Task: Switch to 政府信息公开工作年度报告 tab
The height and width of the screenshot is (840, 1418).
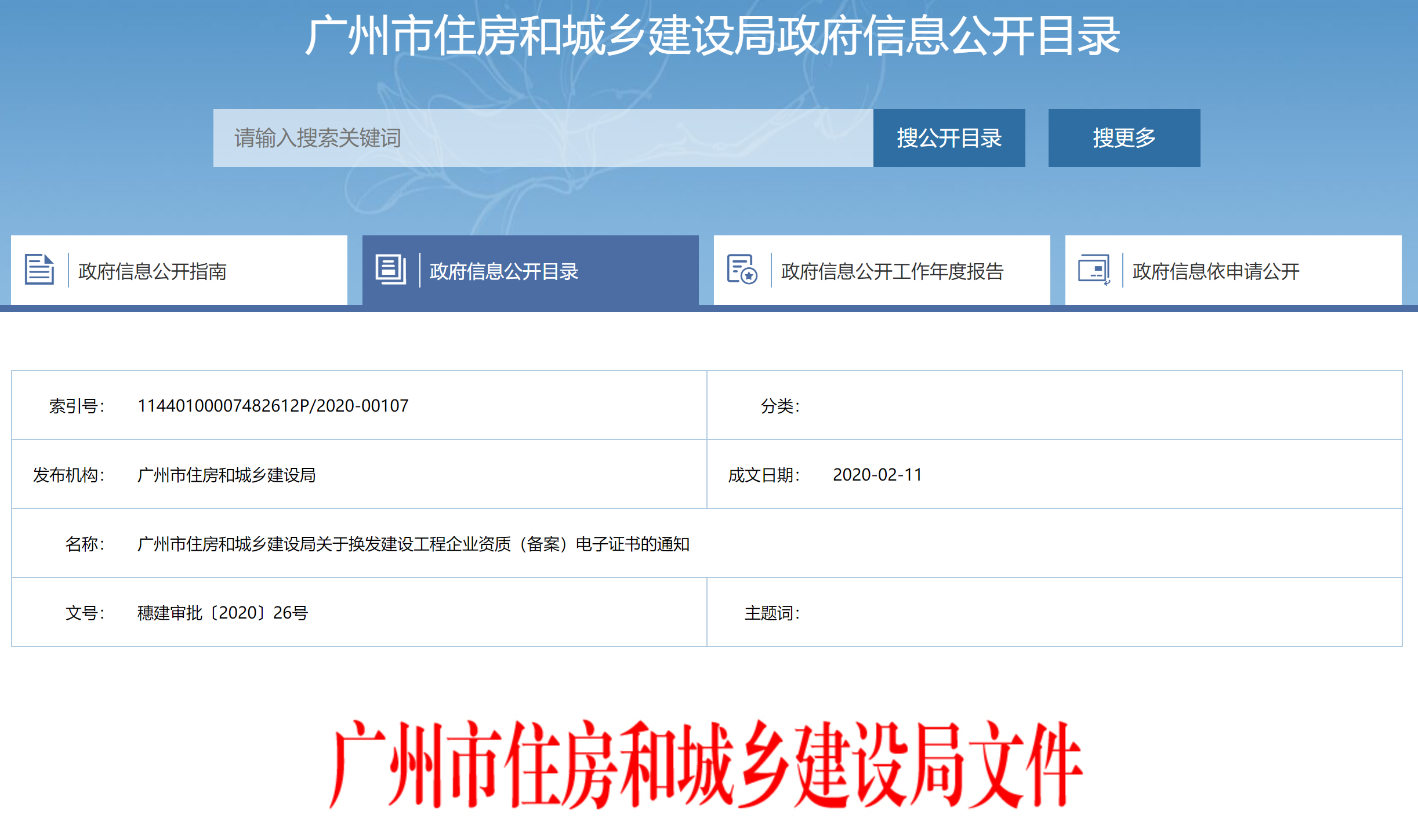Action: 892,271
